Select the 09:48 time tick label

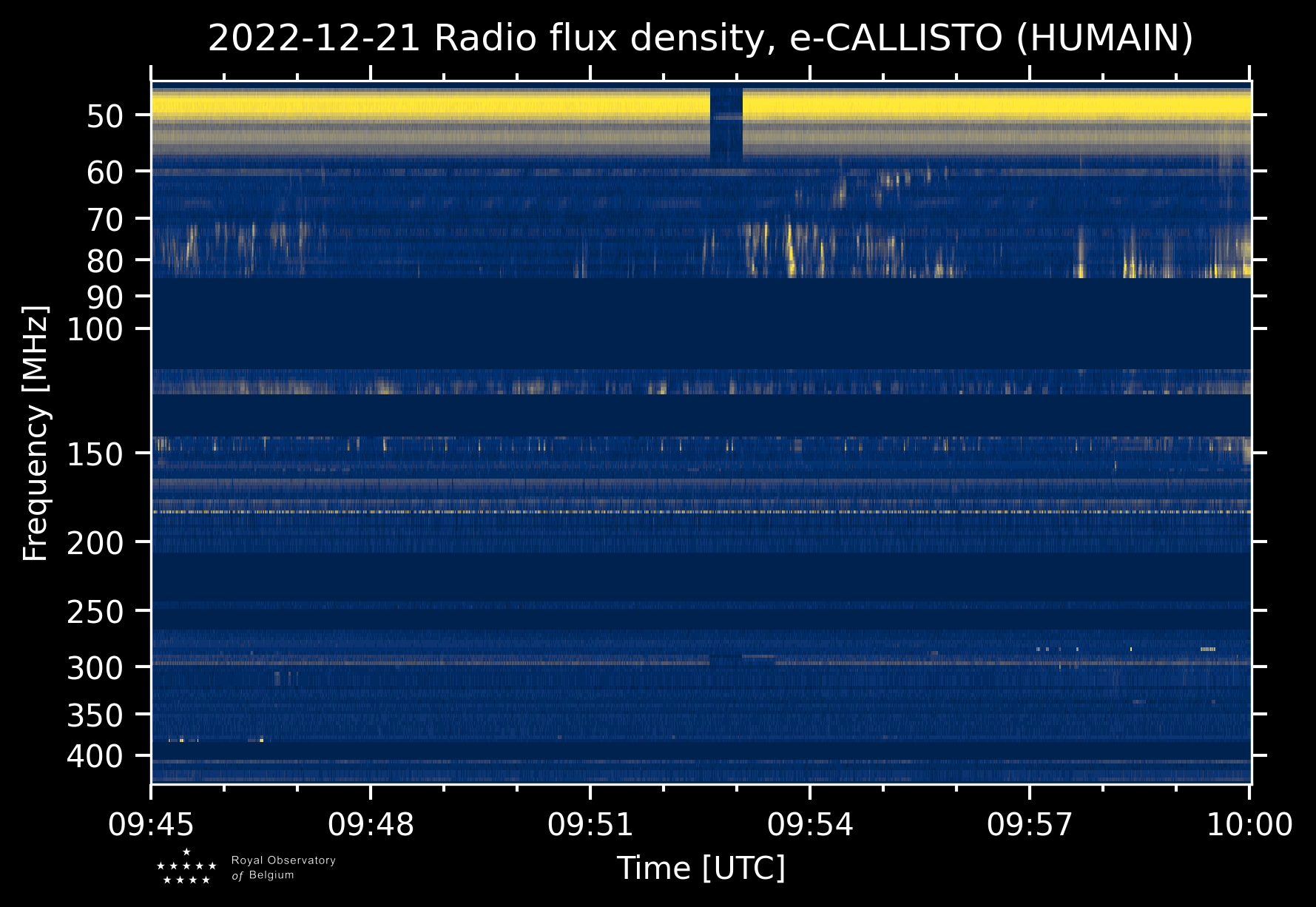click(x=371, y=824)
